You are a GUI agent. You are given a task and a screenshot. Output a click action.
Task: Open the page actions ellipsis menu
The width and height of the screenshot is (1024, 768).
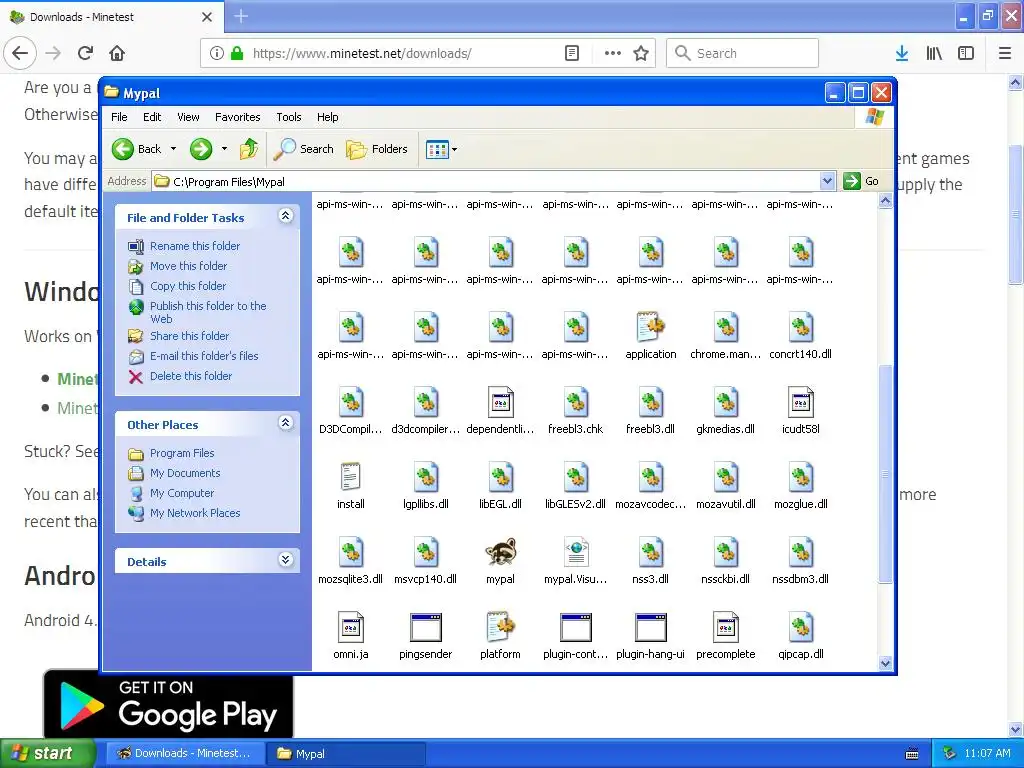pyautogui.click(x=613, y=54)
